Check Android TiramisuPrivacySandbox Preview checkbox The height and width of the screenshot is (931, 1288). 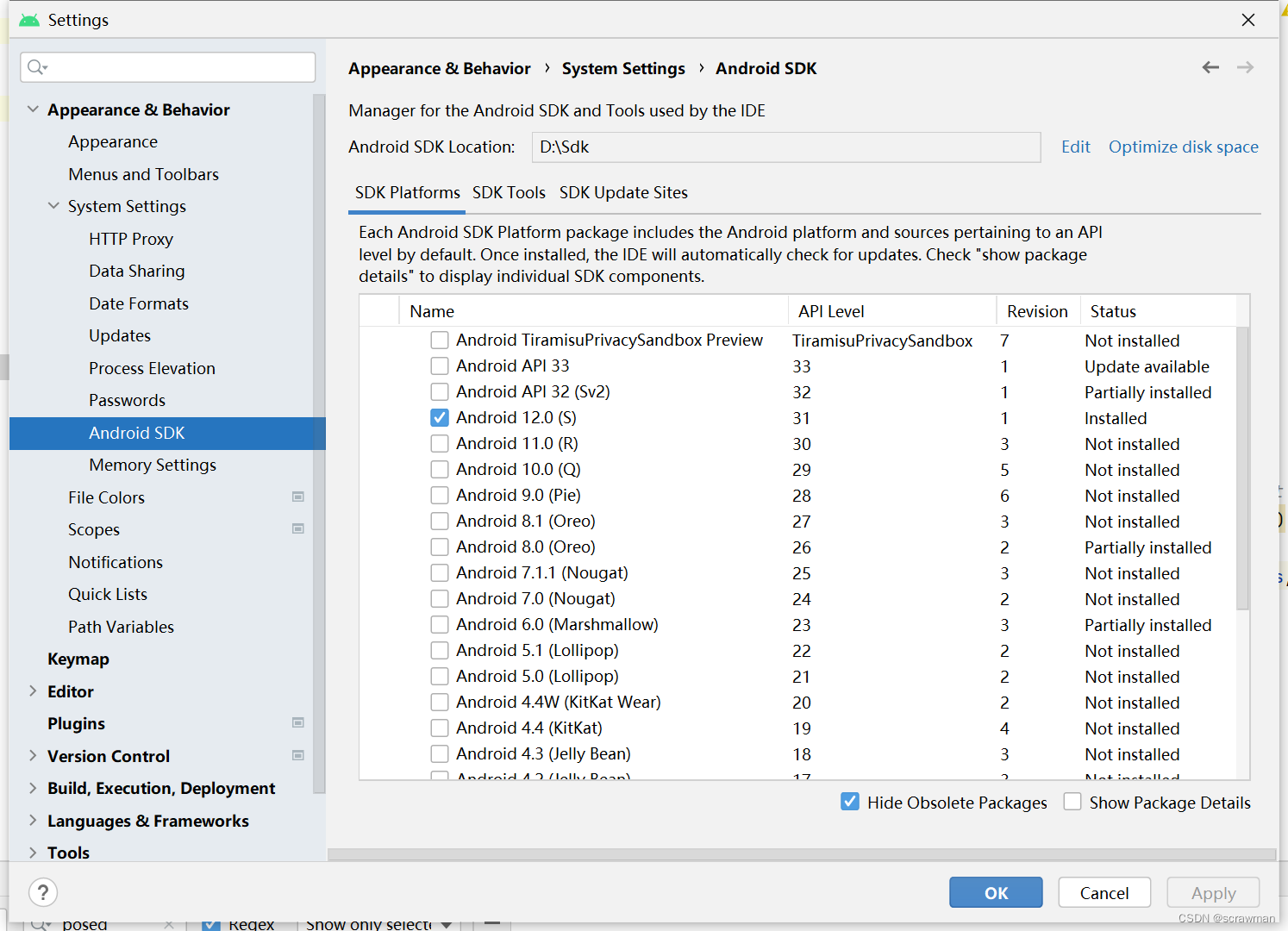point(440,340)
